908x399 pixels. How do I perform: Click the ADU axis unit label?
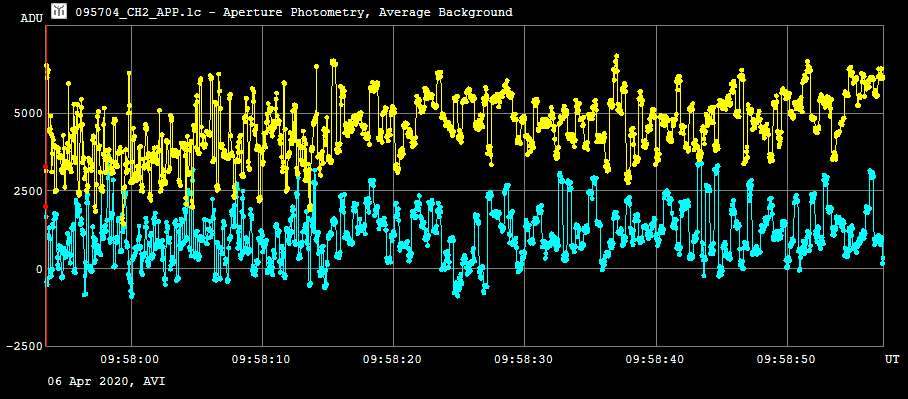(x=31, y=19)
